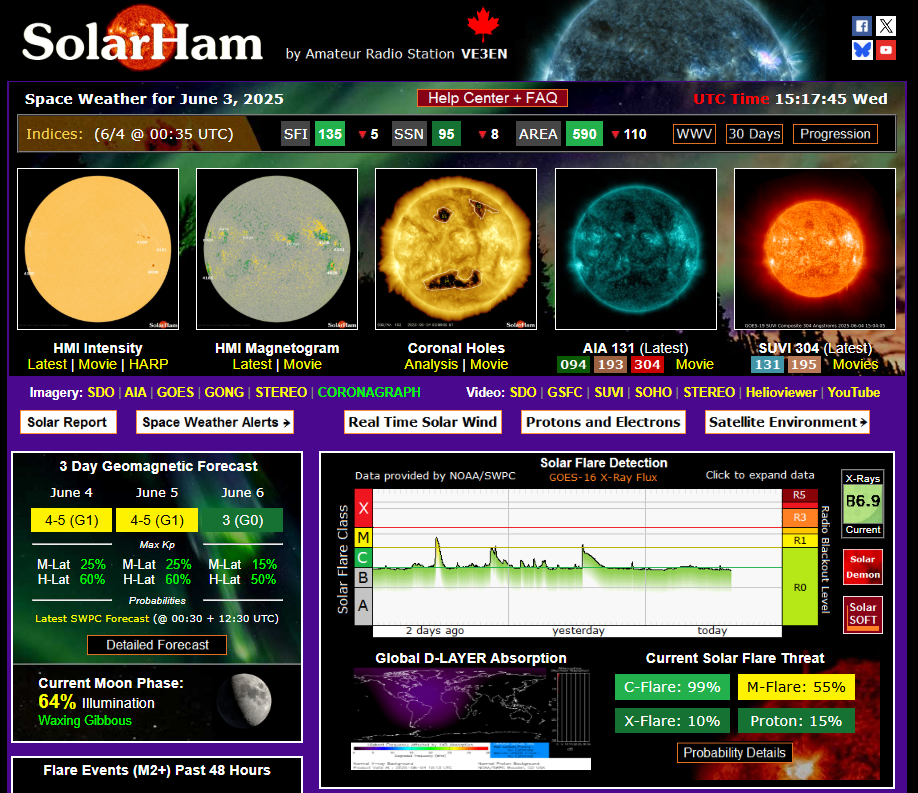Image resolution: width=918 pixels, height=793 pixels.
Task: Open GSFC in the Video row
Action: pos(565,392)
